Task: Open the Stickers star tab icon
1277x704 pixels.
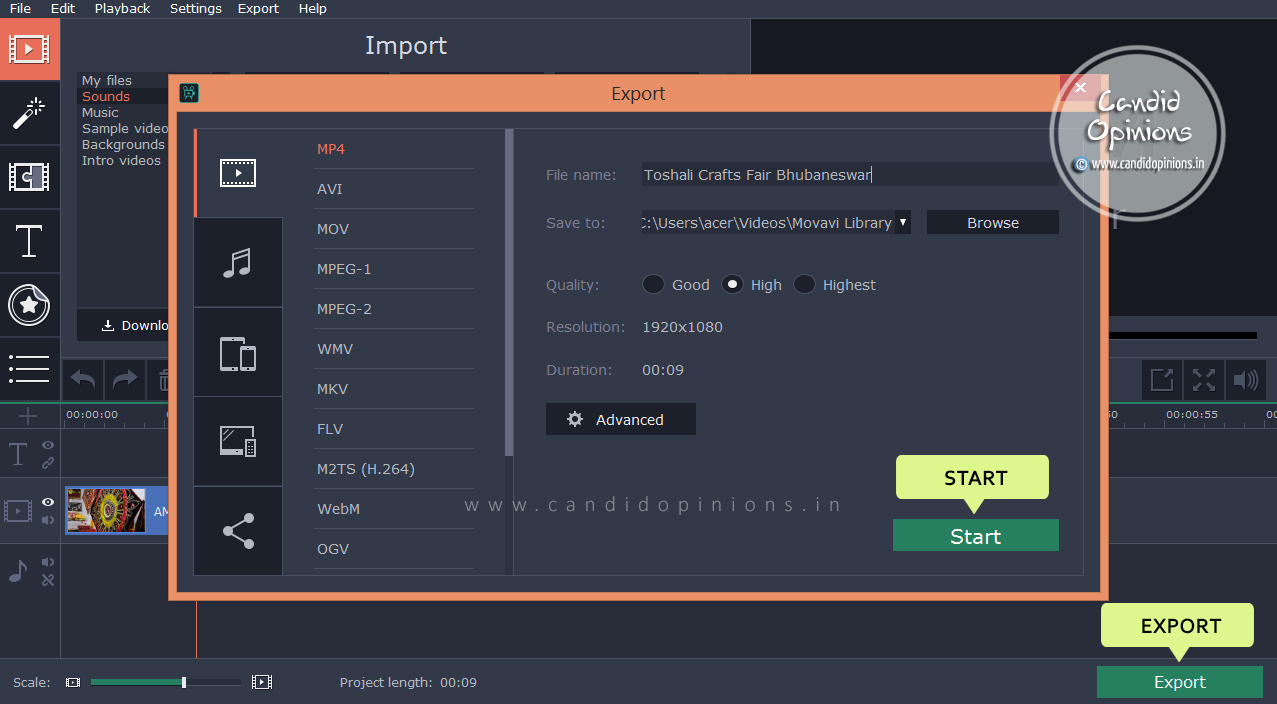Action: click(30, 305)
